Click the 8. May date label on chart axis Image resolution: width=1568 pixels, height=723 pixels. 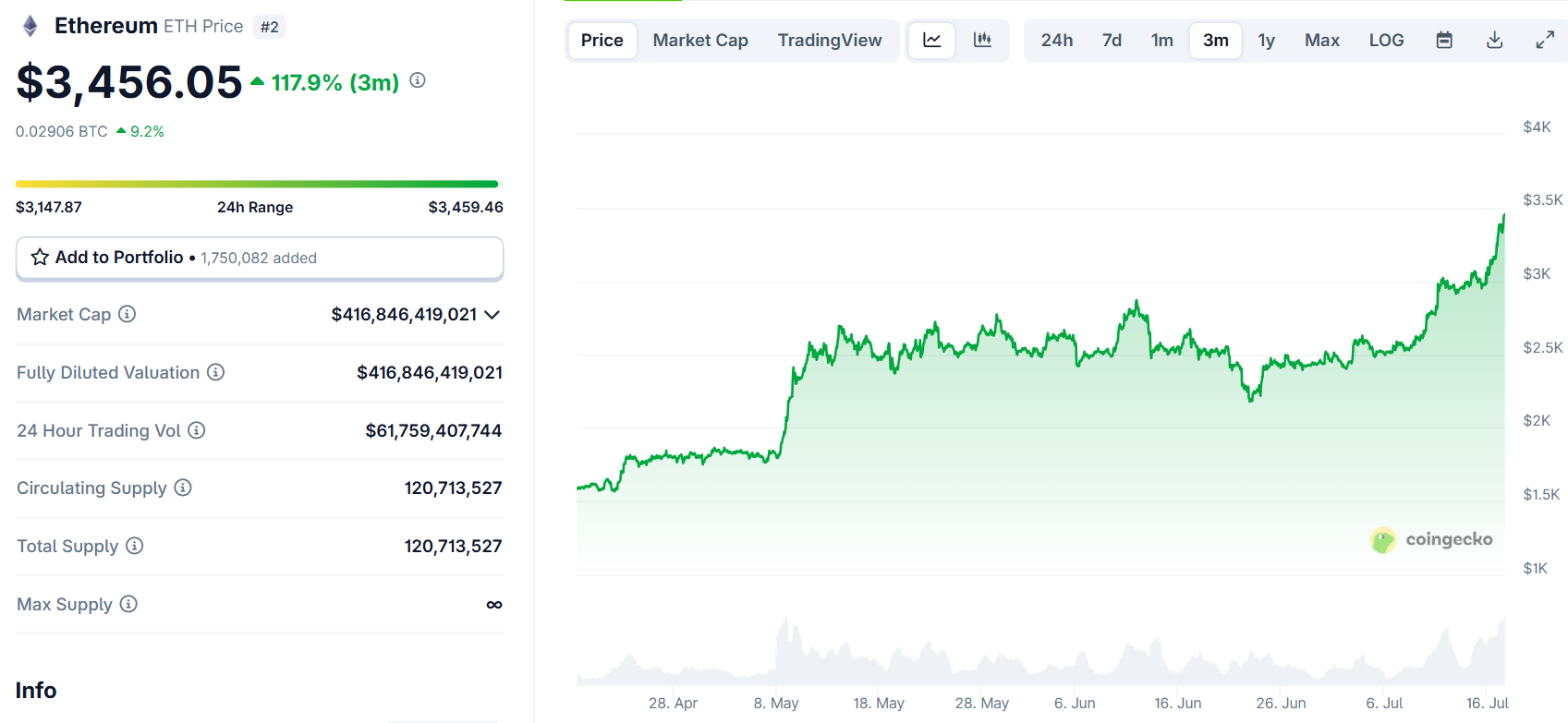(x=776, y=703)
